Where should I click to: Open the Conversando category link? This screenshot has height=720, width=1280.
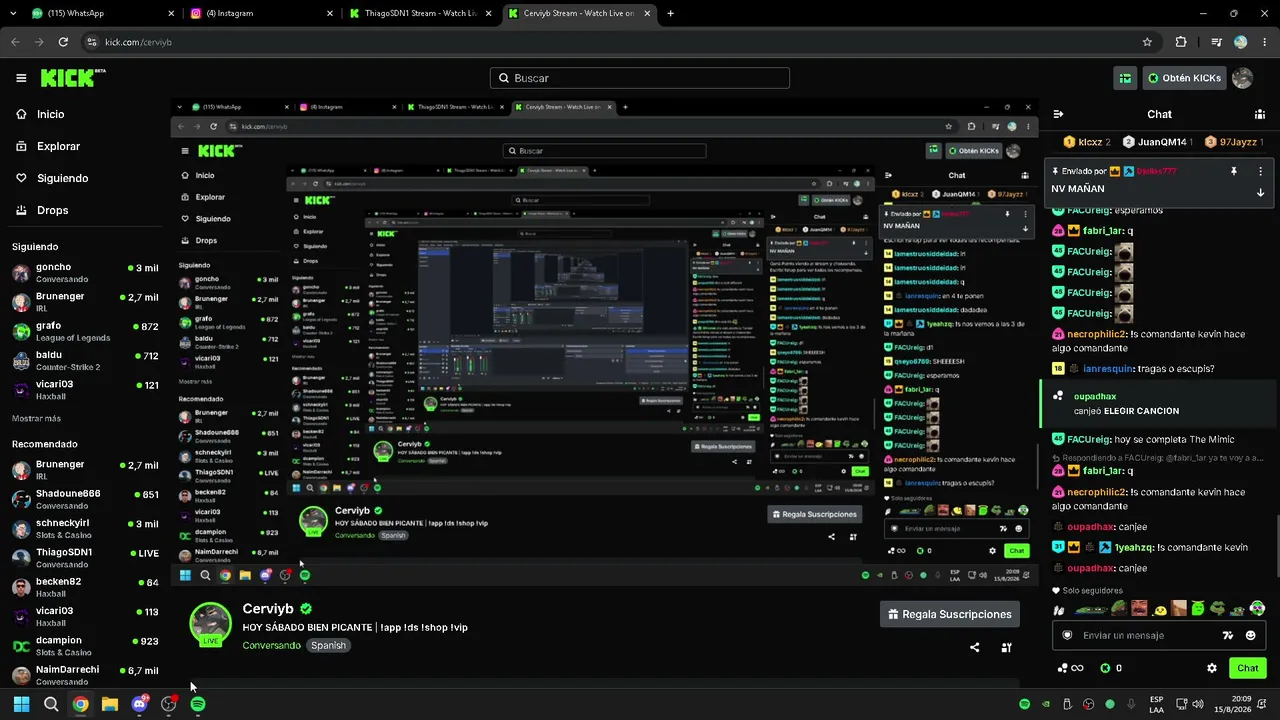click(272, 646)
